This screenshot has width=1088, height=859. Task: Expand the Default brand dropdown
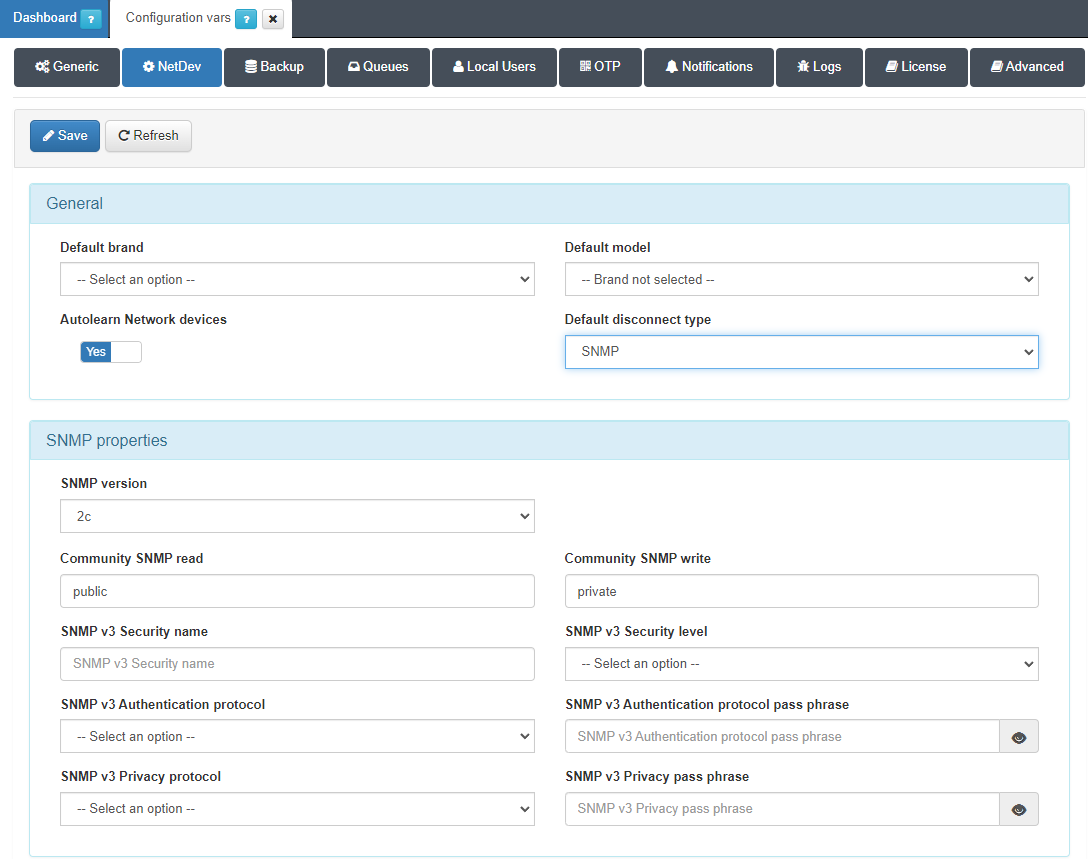point(297,280)
